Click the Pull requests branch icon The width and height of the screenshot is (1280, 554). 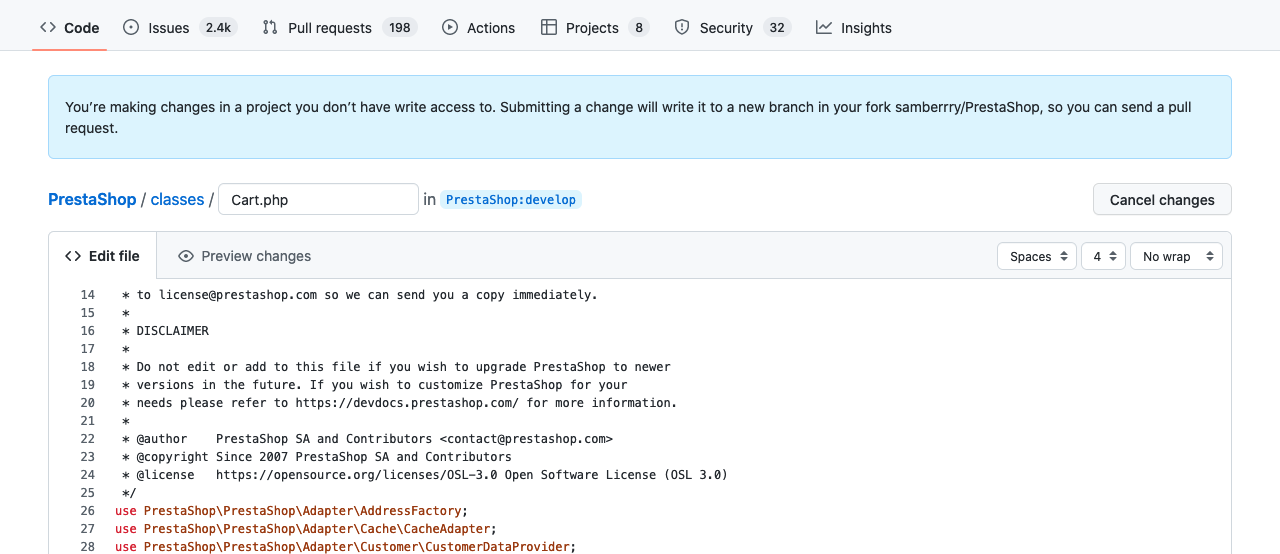point(270,28)
